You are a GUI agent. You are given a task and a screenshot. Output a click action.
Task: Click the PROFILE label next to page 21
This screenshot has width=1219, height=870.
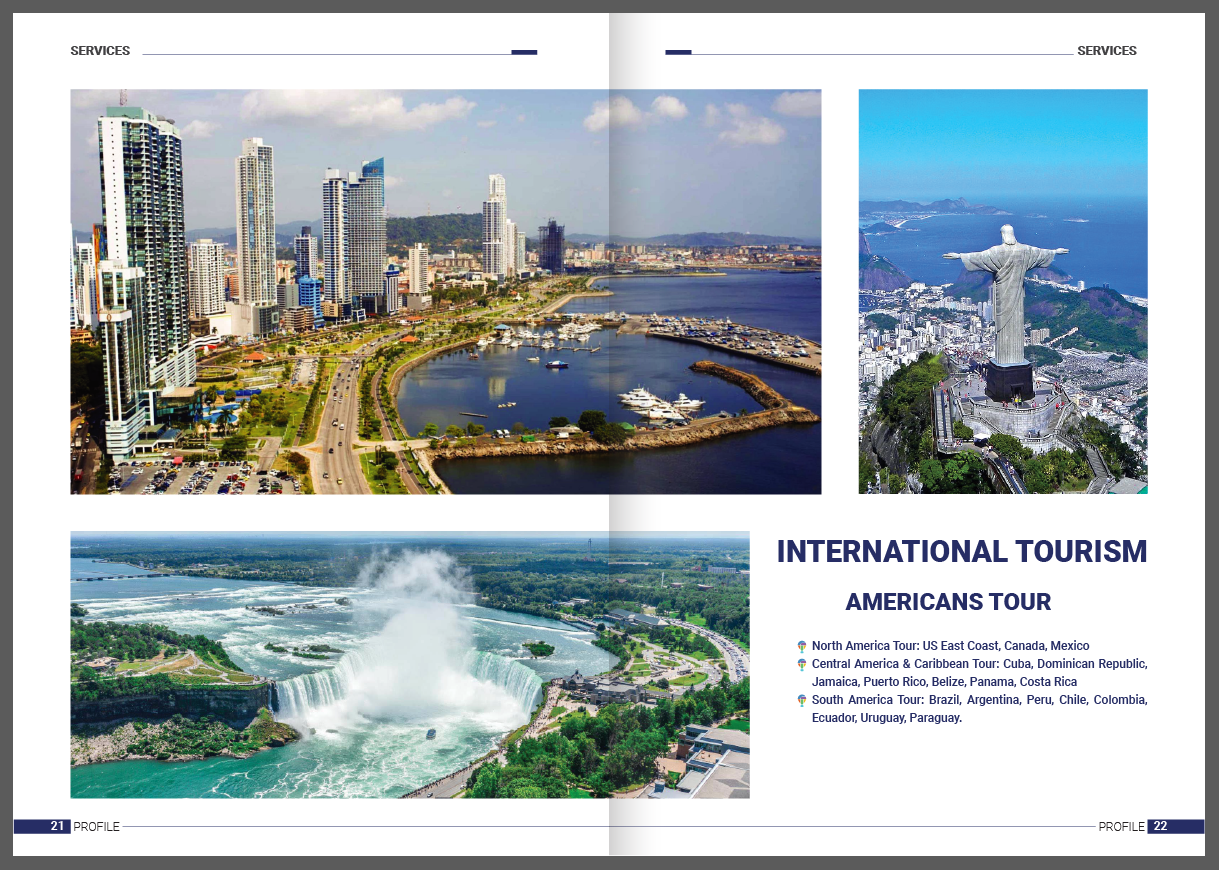coord(96,827)
